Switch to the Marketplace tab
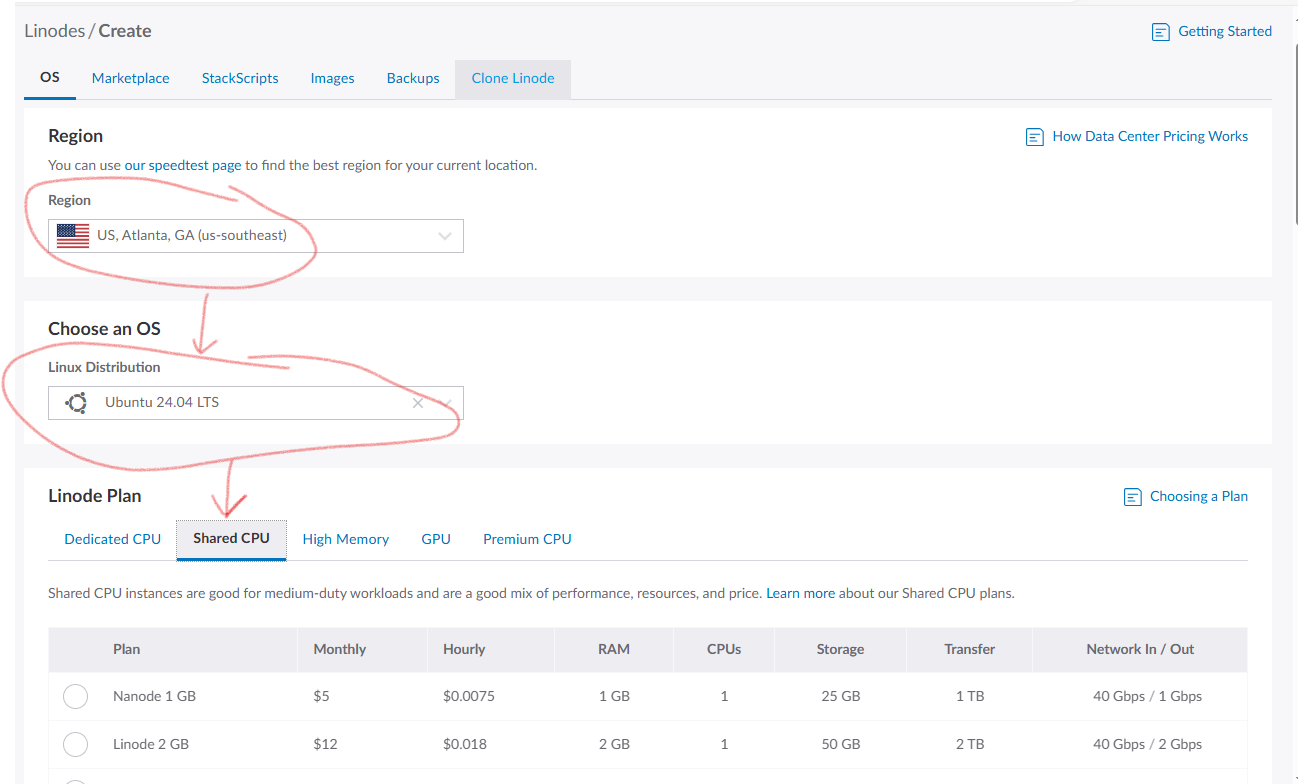 131,79
